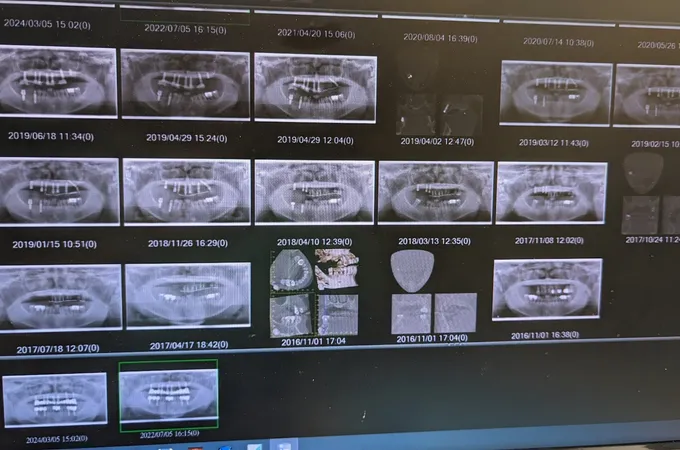
Task: Open the panoramic X-ray dated 2019/06/18 11:34
Action: 58,83
